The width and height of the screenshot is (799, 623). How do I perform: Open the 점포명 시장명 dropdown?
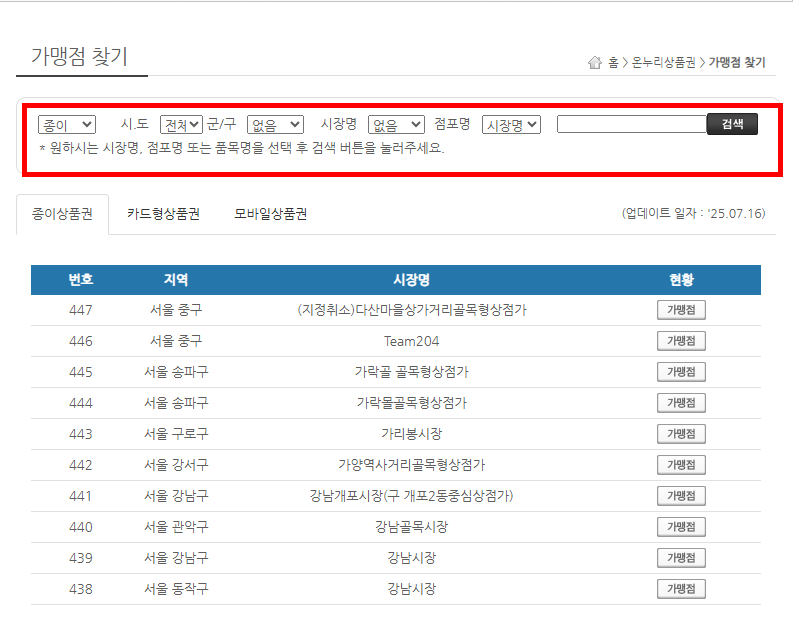point(511,125)
